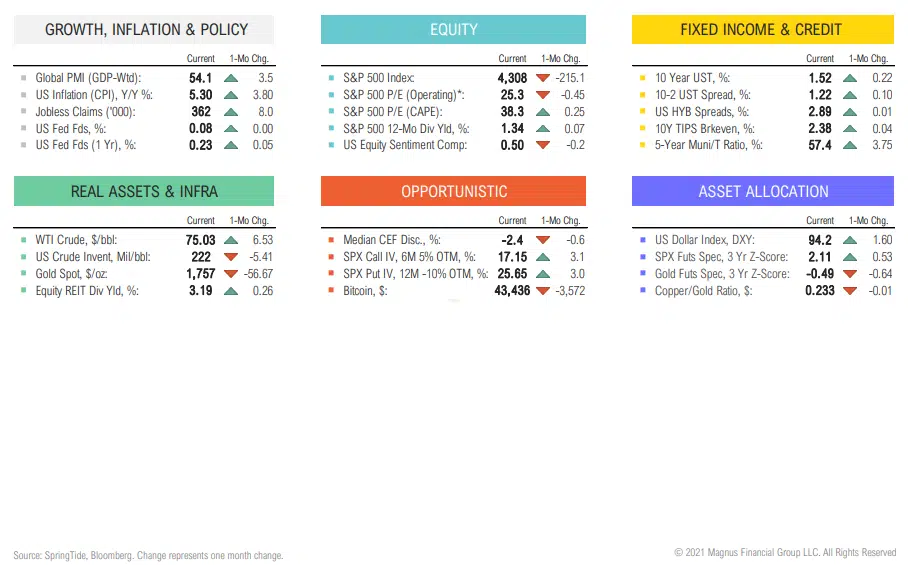Click the Bitcoin current value 43,436
The image size is (908, 565).
click(505, 291)
